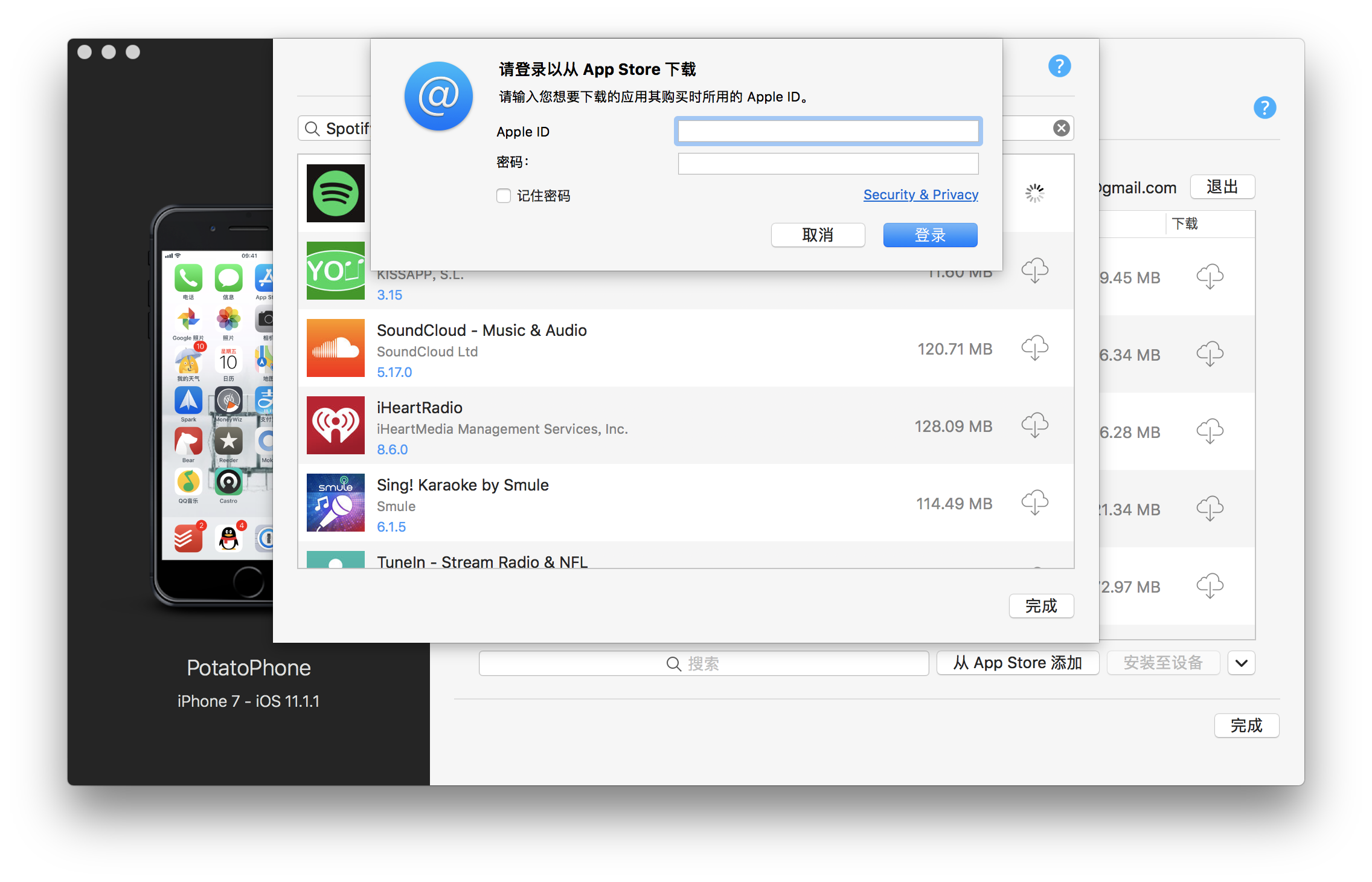Click the 密码 password field
The image size is (1372, 882).
828,163
